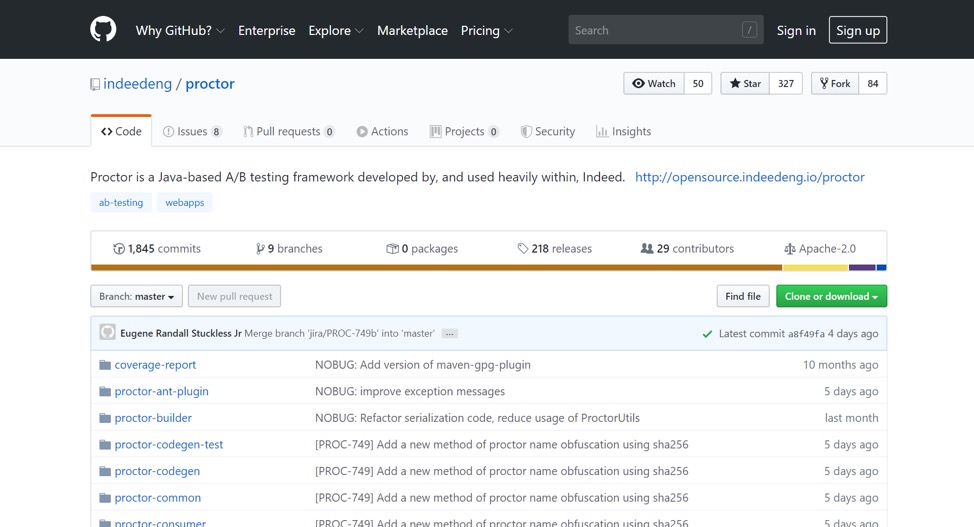Open the opensource.indeedeng.io/proctor link
974x527 pixels.
click(x=750, y=177)
